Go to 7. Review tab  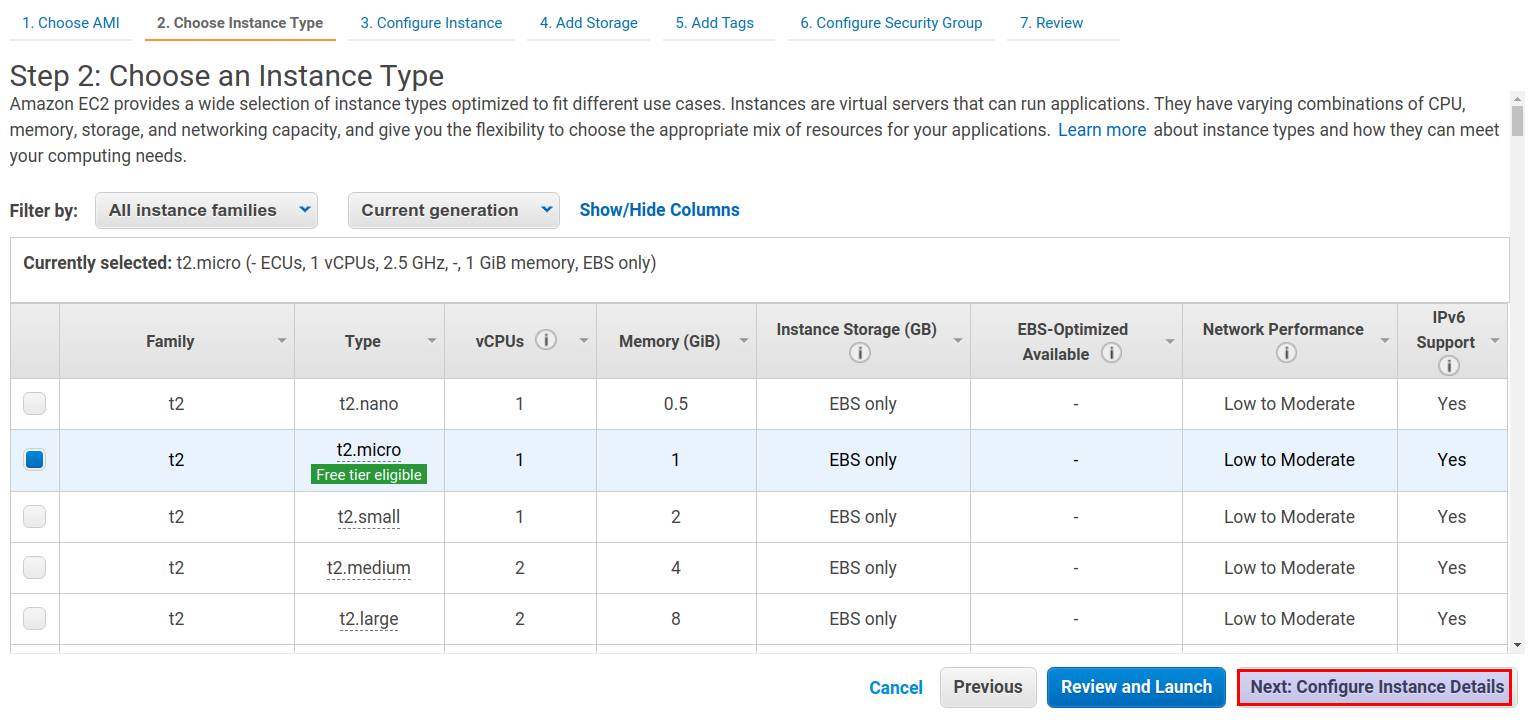pos(1051,22)
